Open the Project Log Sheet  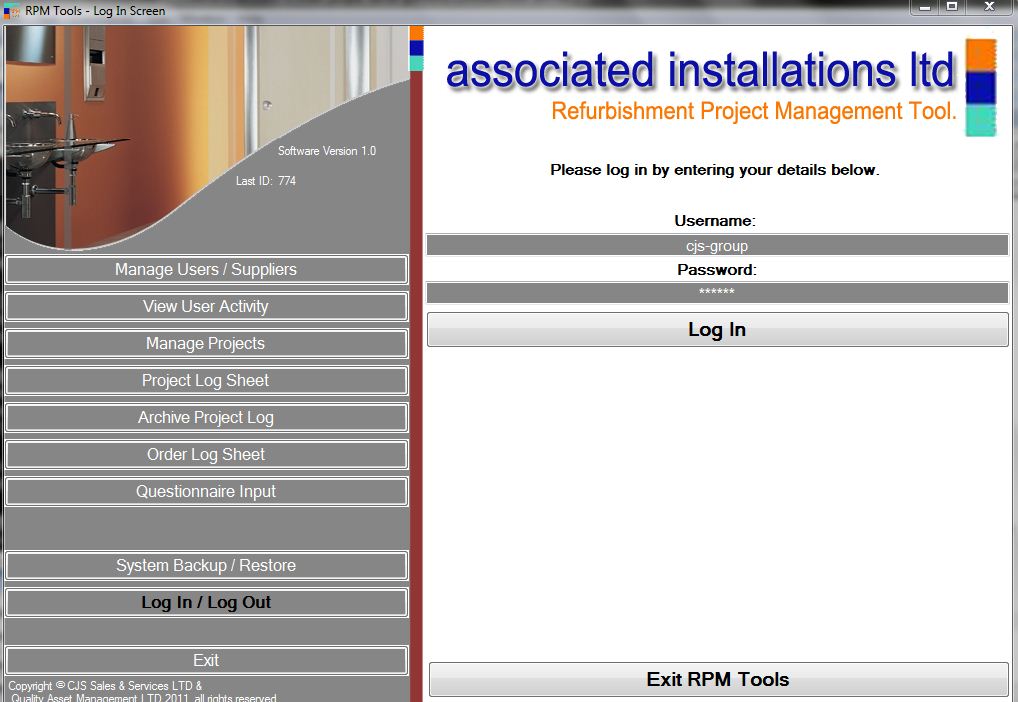point(206,381)
